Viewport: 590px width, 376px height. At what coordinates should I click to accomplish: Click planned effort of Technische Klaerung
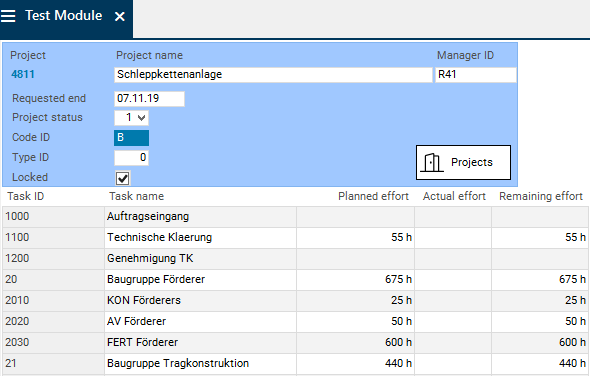356,238
